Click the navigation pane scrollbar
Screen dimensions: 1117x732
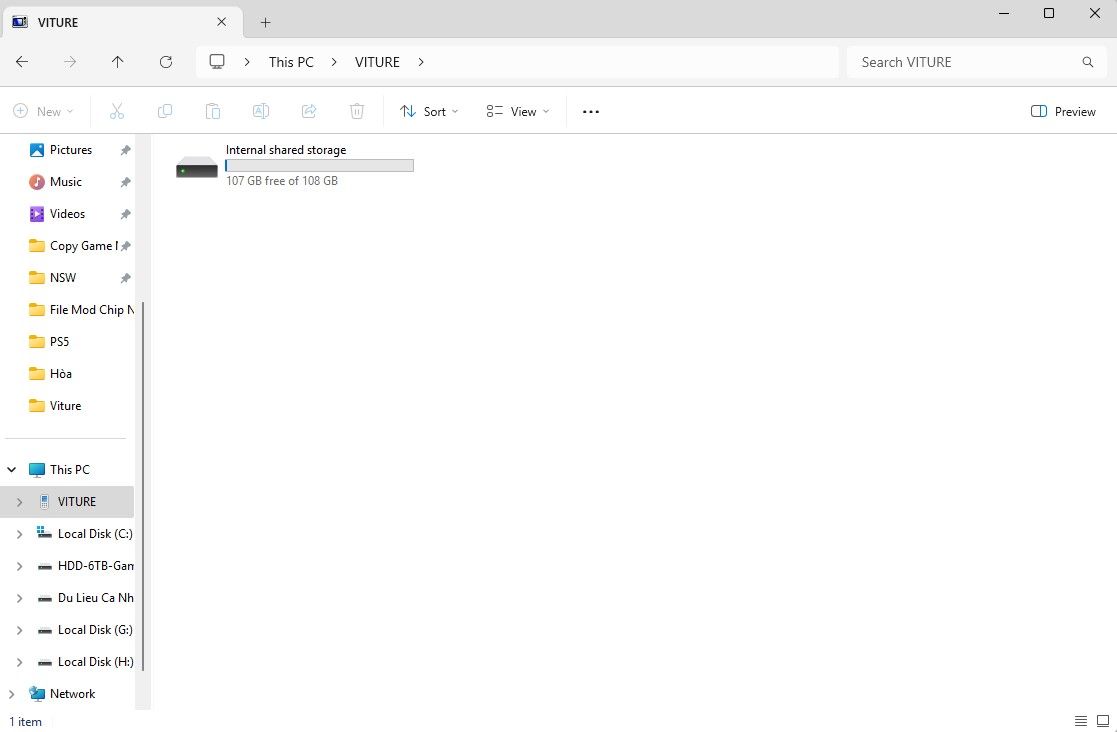143,486
